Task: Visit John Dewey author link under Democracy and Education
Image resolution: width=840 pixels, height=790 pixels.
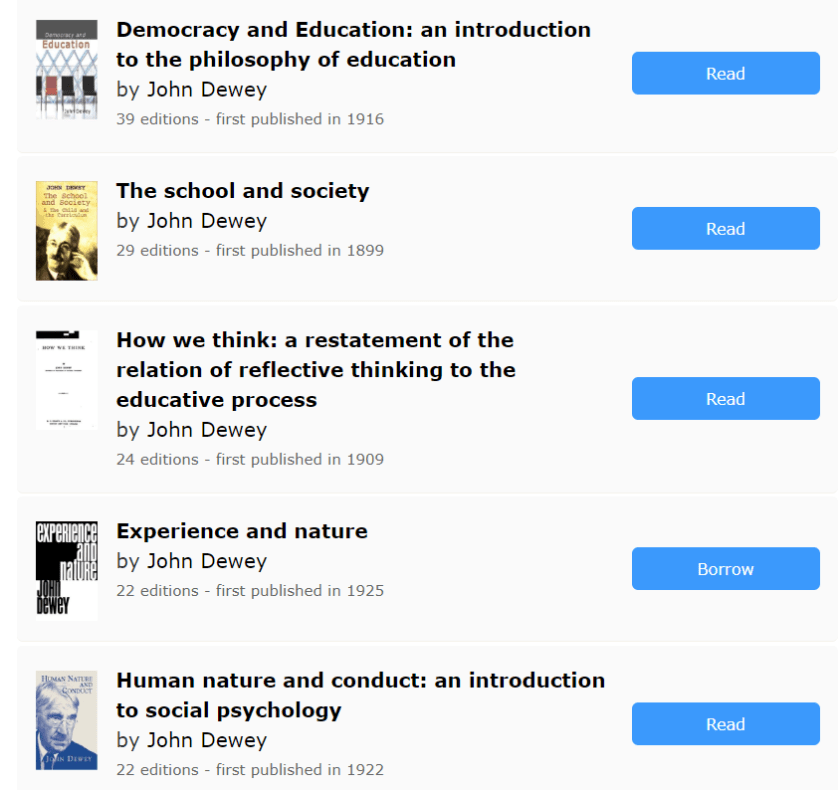Action: pyautogui.click(x=206, y=90)
